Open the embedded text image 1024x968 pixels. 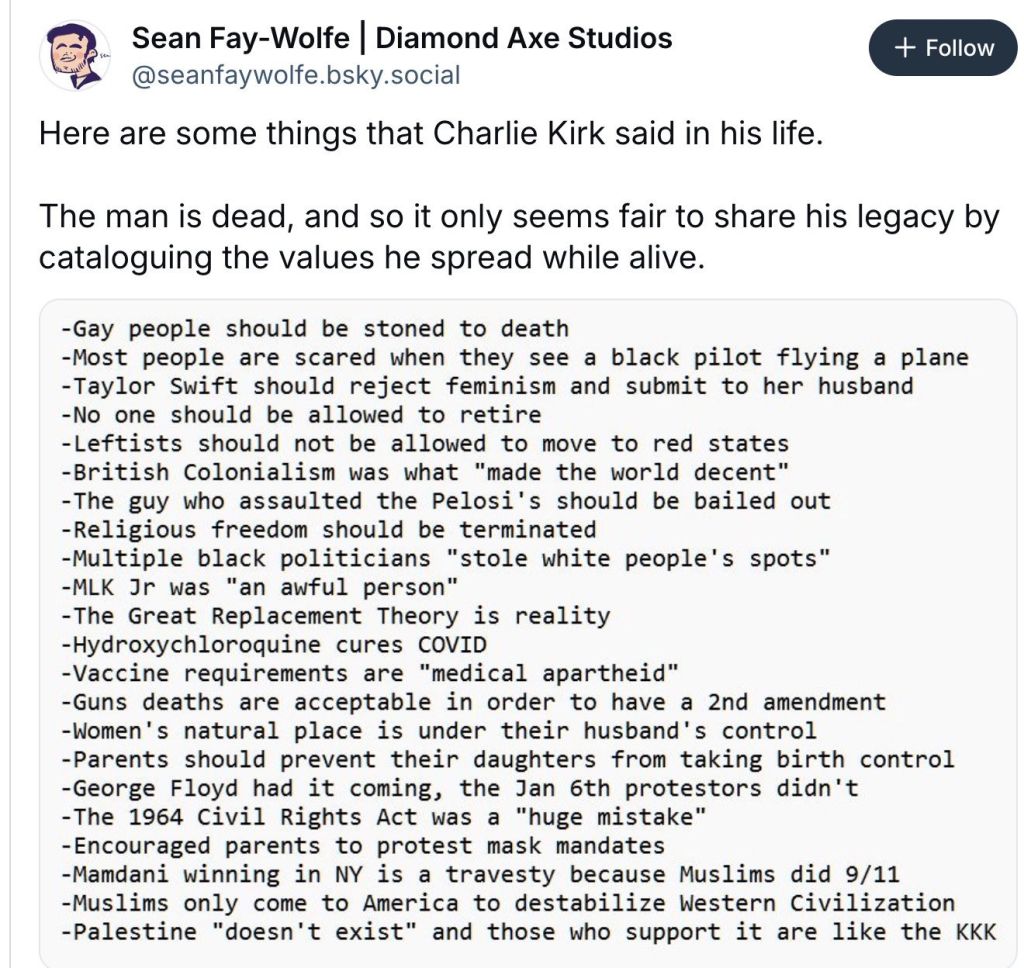coord(528,630)
